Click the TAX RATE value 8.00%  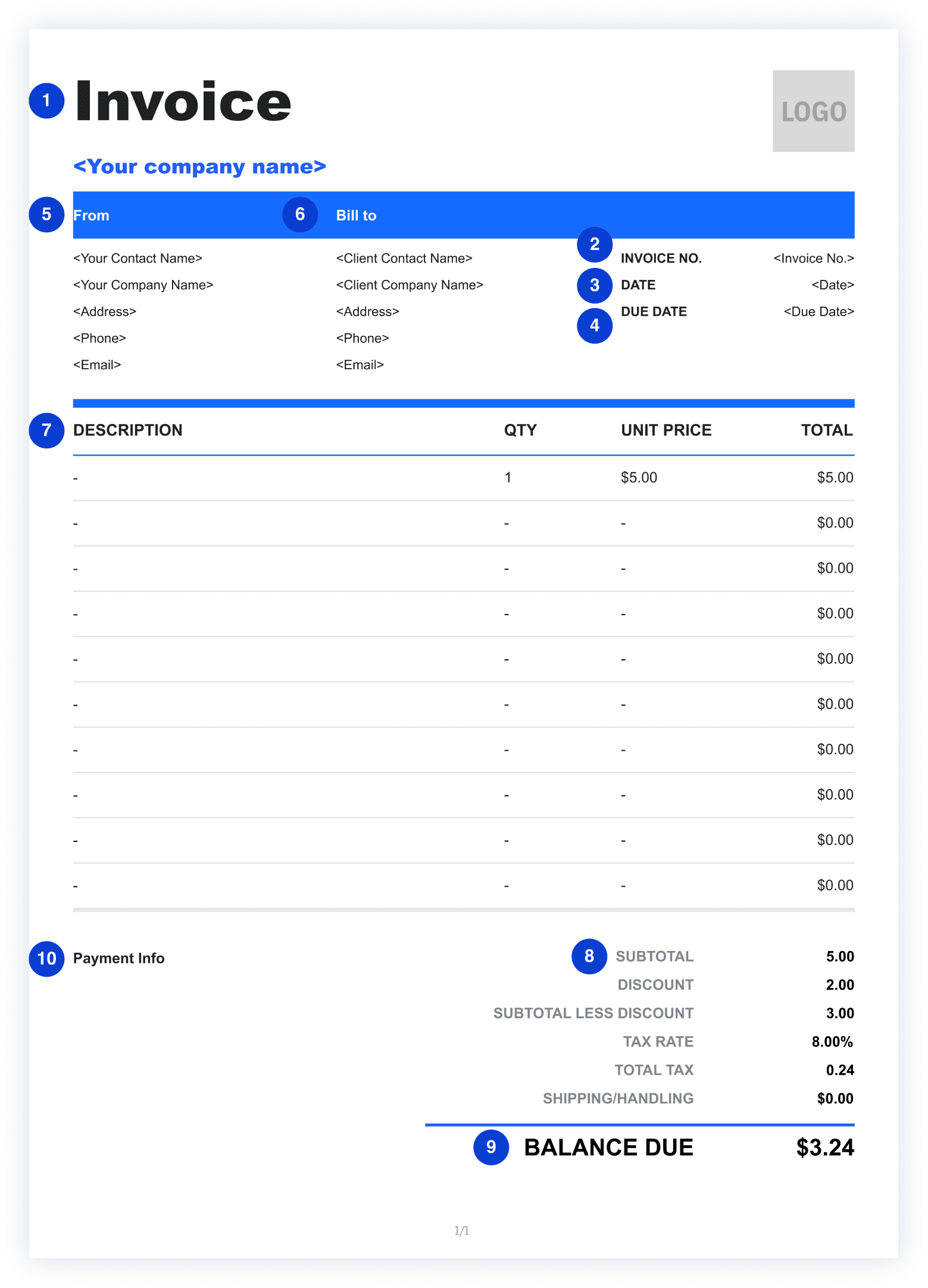point(833,1042)
